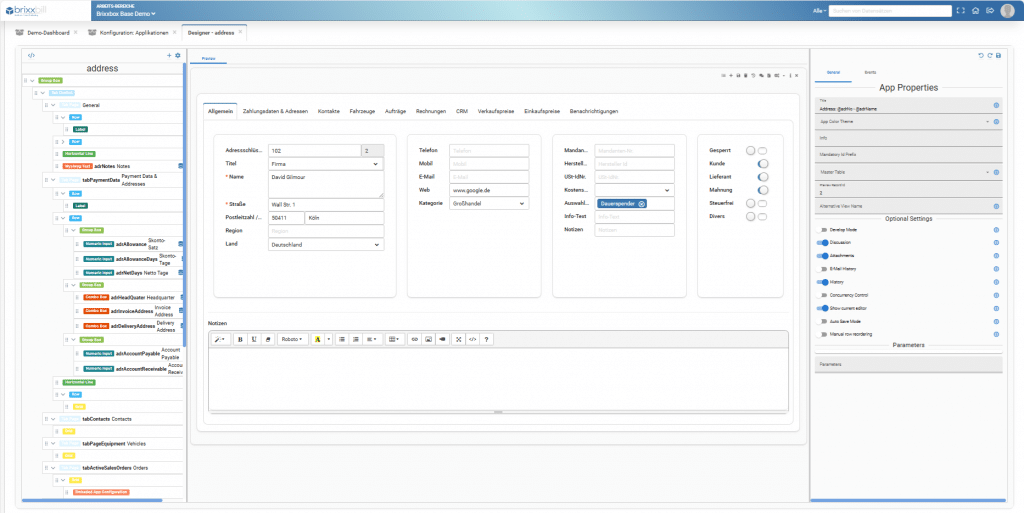
Task: Toggle the Mahnung switch
Action: [762, 190]
